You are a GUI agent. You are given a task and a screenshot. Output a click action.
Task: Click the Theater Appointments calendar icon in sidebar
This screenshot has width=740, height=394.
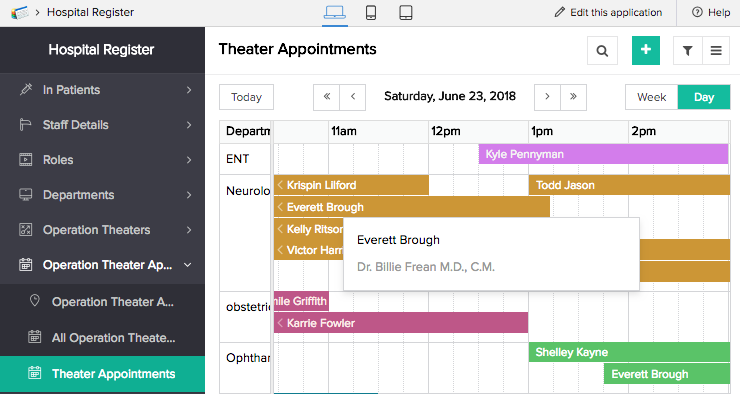(34, 373)
